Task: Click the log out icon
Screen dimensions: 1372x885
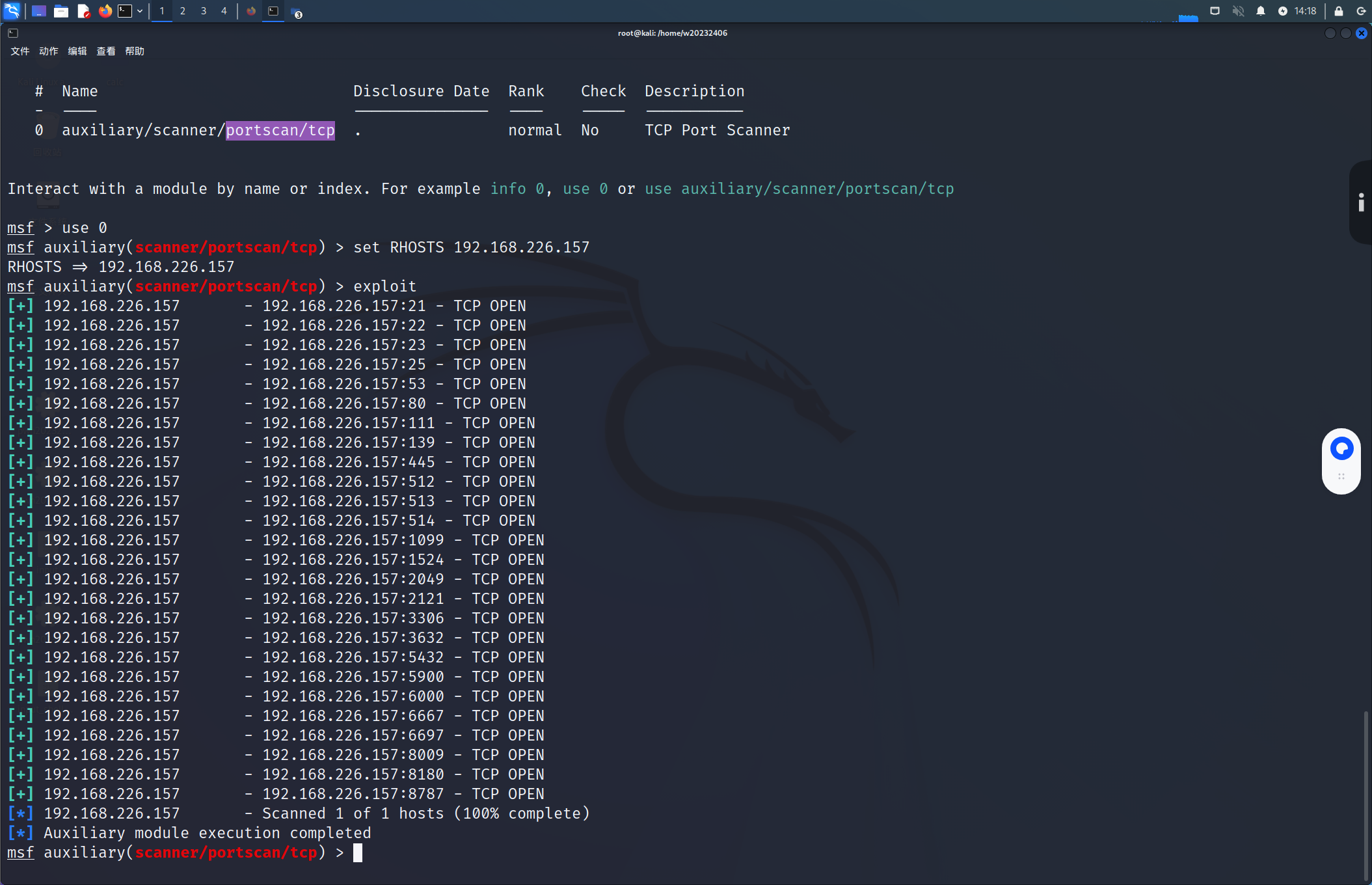Action: point(1360,11)
